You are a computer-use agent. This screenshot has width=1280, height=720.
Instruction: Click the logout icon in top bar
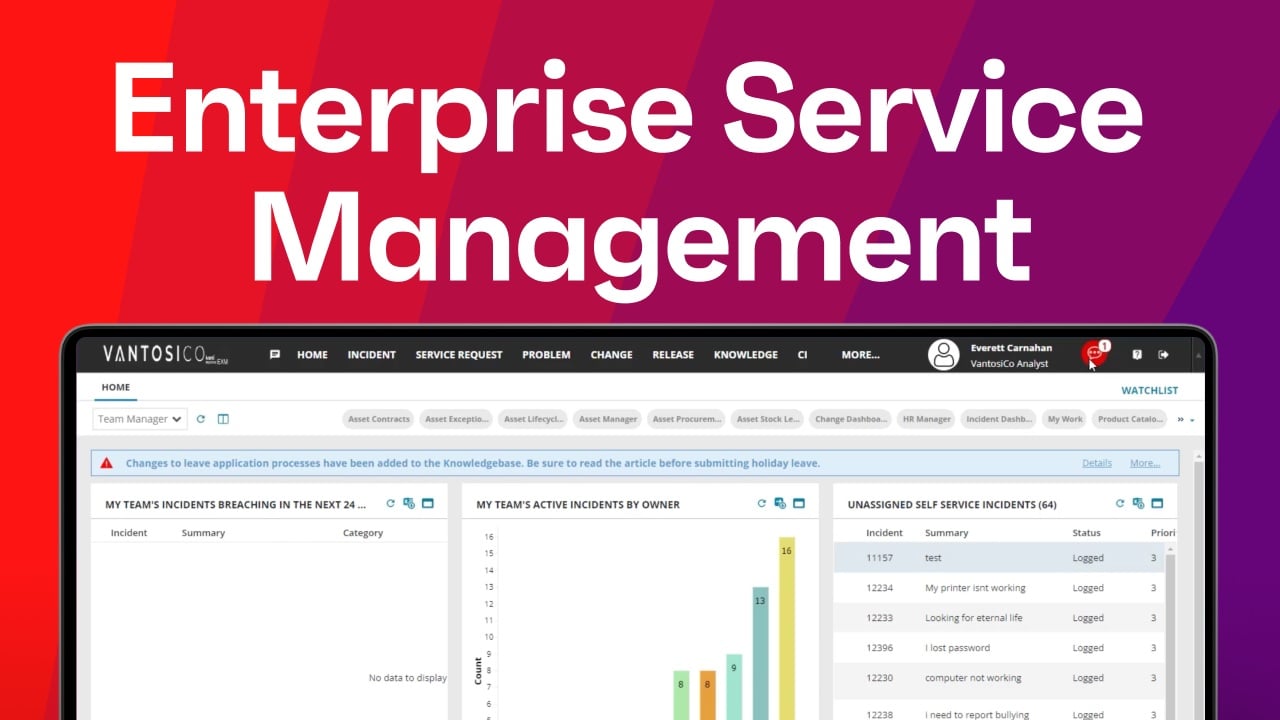pyautogui.click(x=1163, y=354)
